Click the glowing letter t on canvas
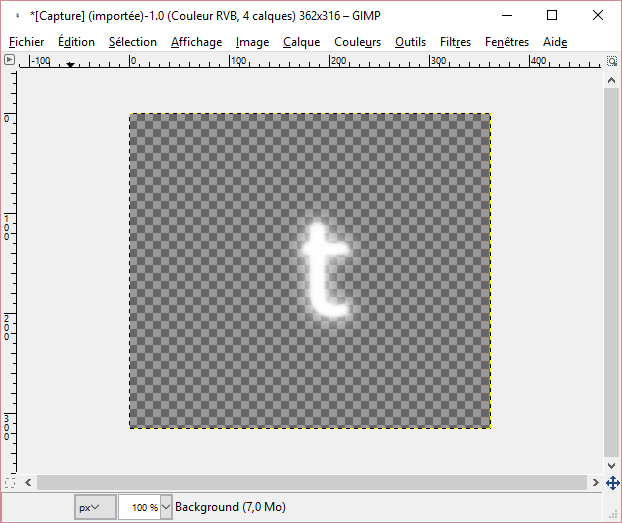The height and width of the screenshot is (523, 622). point(325,271)
